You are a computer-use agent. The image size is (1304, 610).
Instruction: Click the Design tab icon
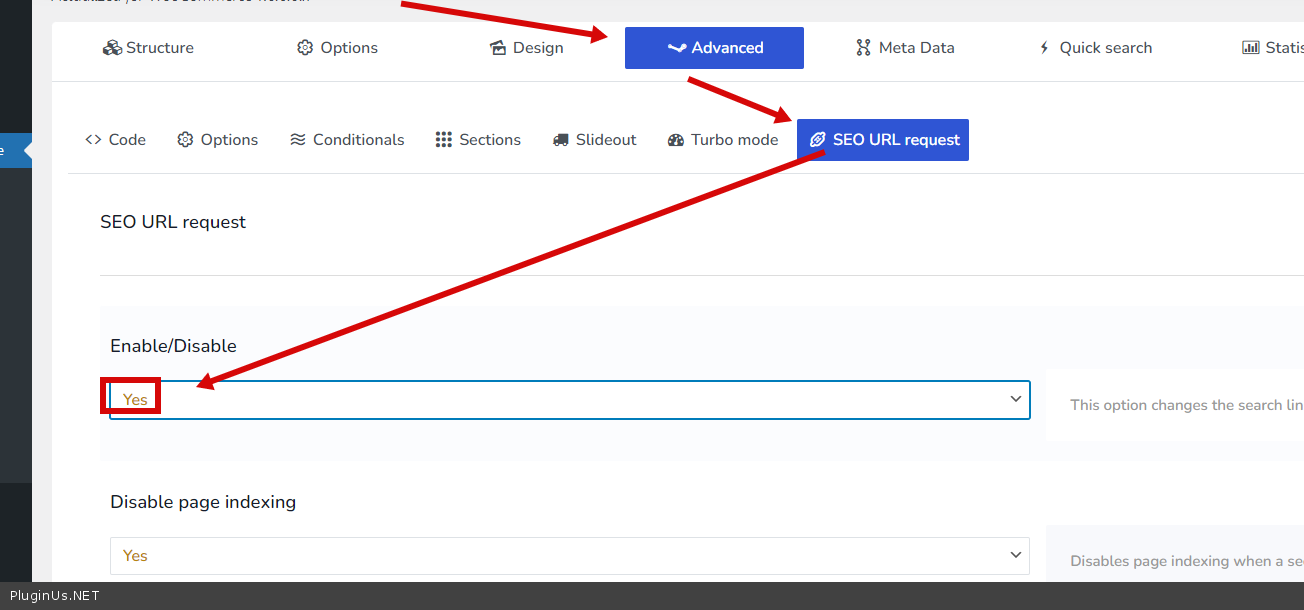498,48
